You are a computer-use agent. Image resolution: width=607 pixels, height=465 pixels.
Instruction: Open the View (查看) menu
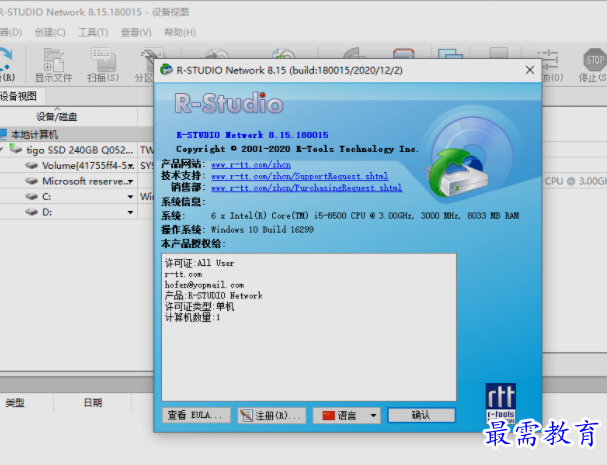tap(136, 32)
